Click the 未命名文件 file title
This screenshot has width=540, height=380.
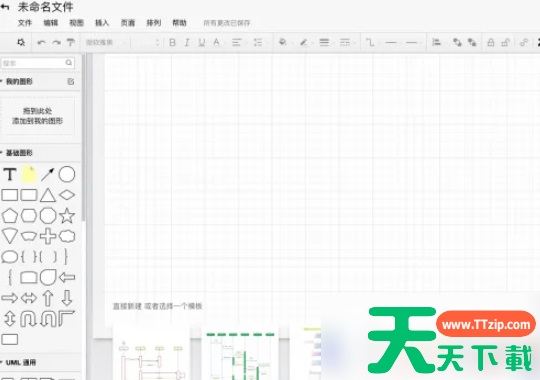45,7
